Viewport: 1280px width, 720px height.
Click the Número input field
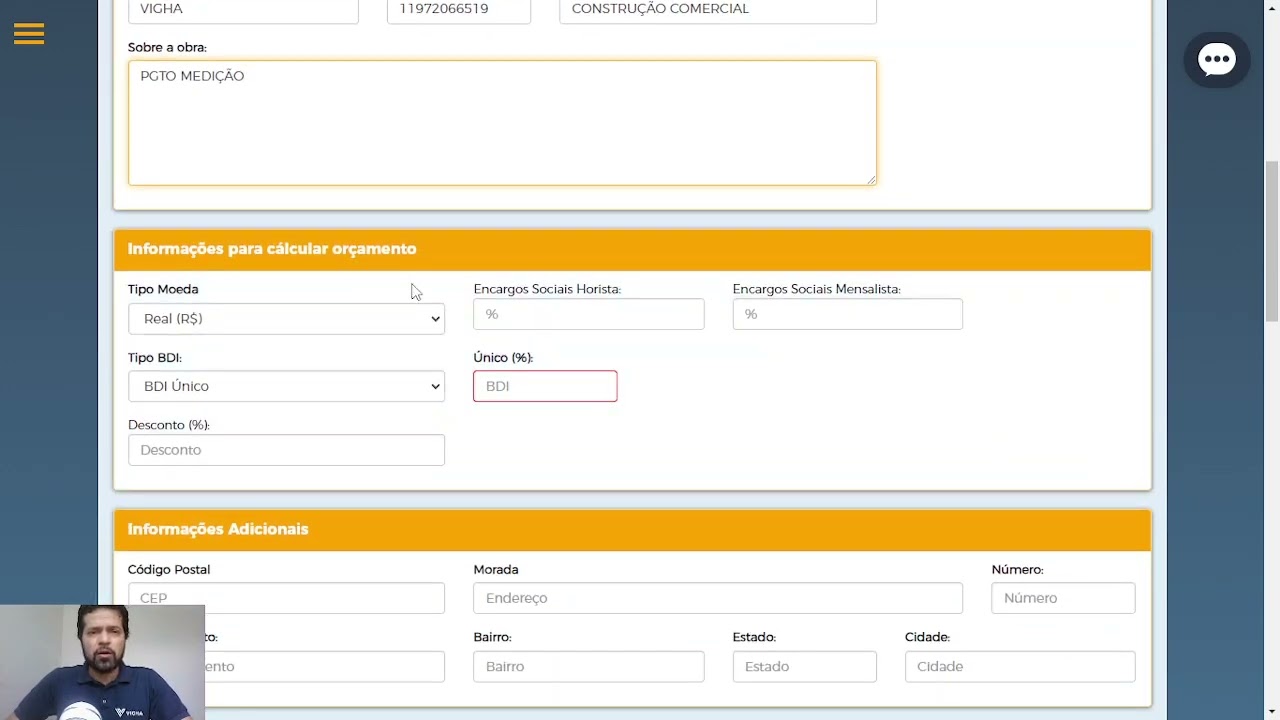click(x=1063, y=598)
